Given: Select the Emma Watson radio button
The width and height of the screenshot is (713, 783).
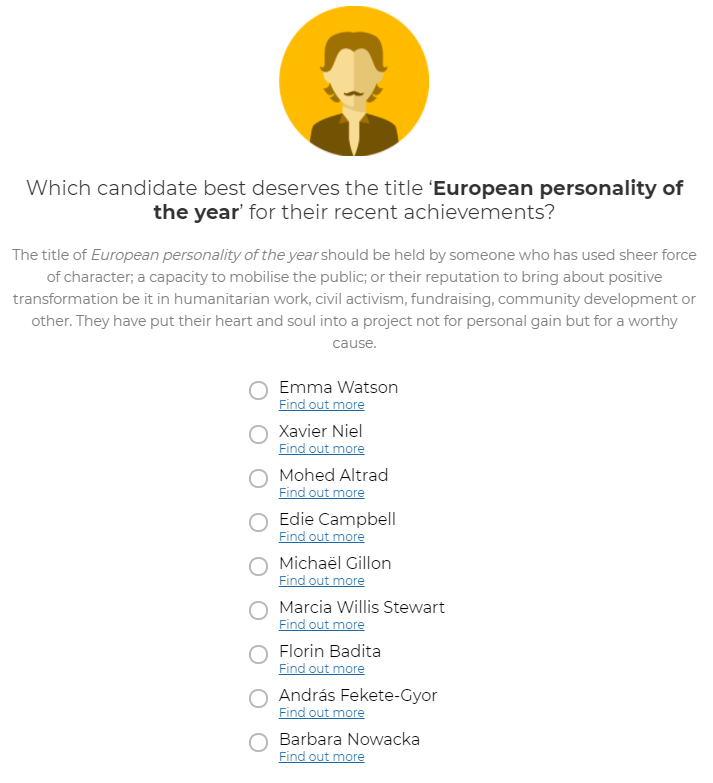Looking at the screenshot, I should click(x=259, y=390).
